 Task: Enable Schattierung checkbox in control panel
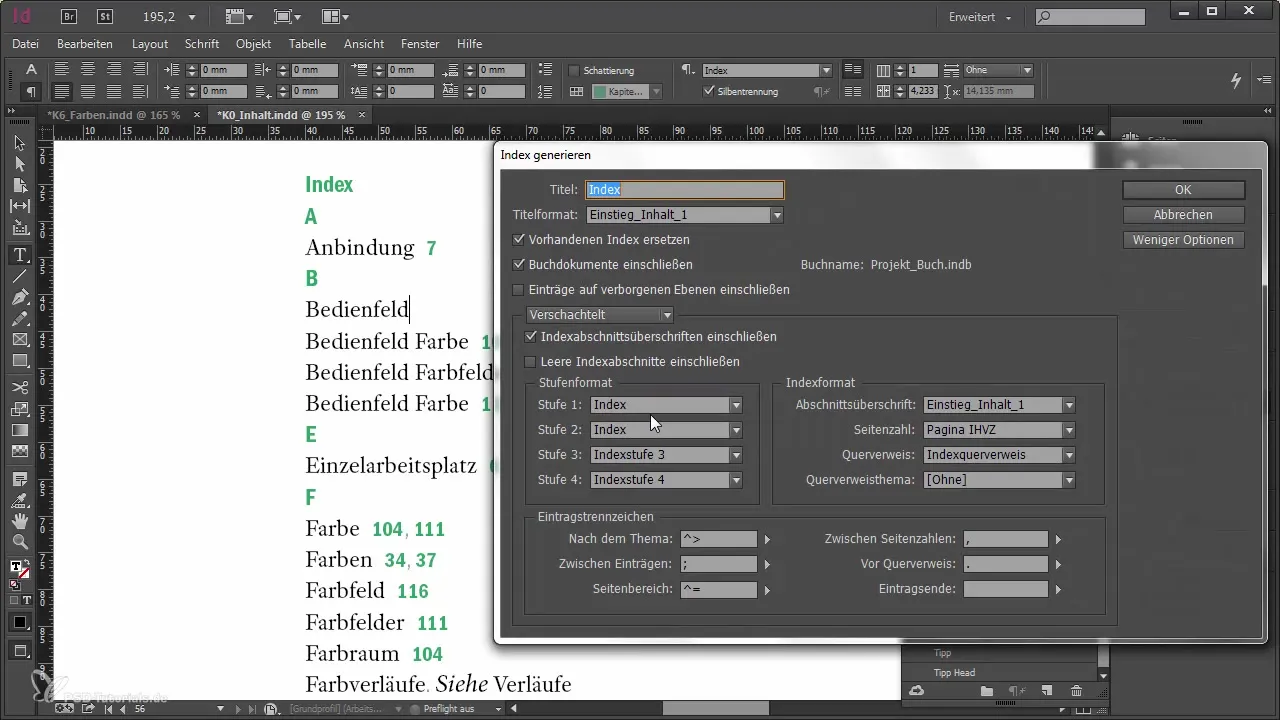(574, 71)
